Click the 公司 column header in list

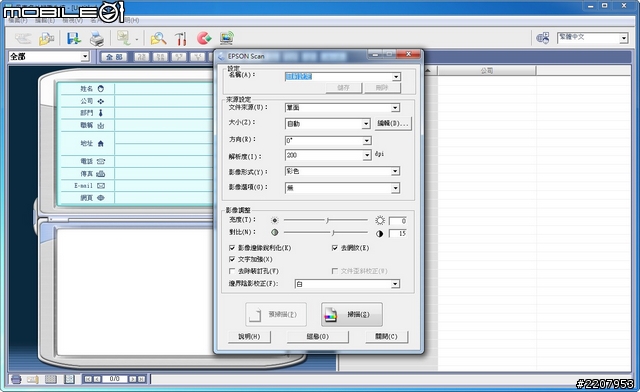tap(487, 71)
